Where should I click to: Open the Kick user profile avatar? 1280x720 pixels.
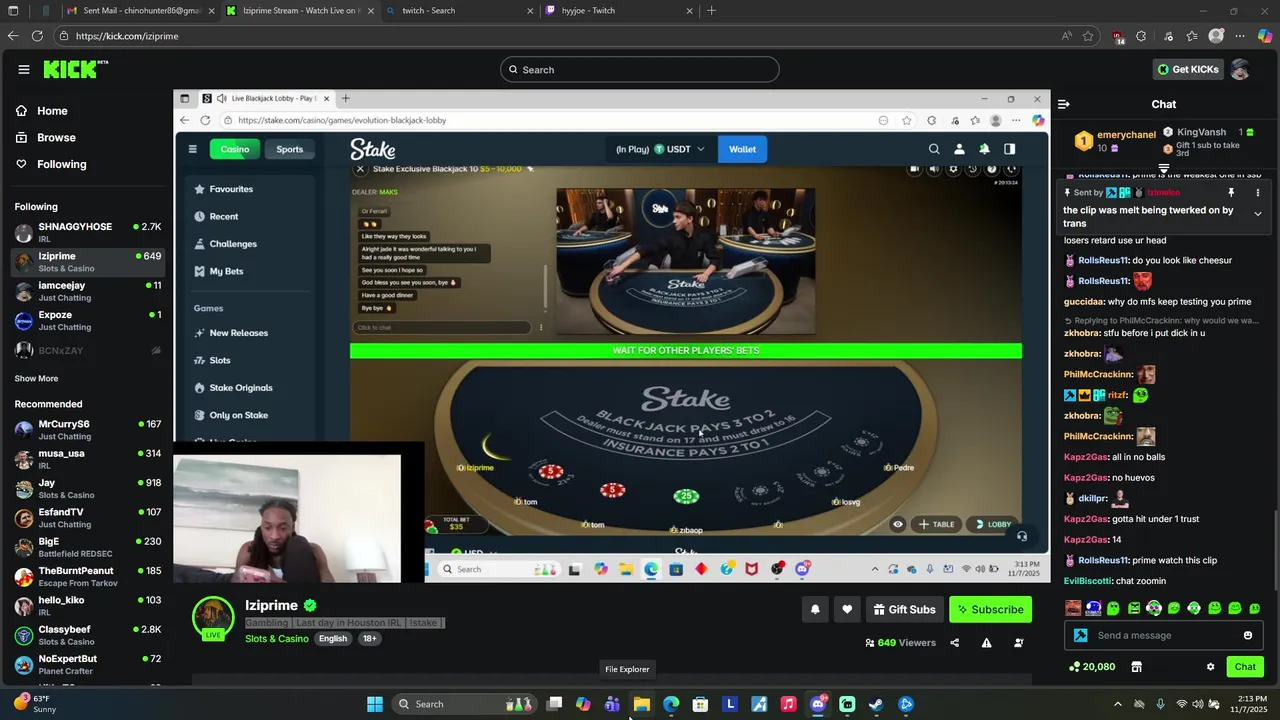1240,69
